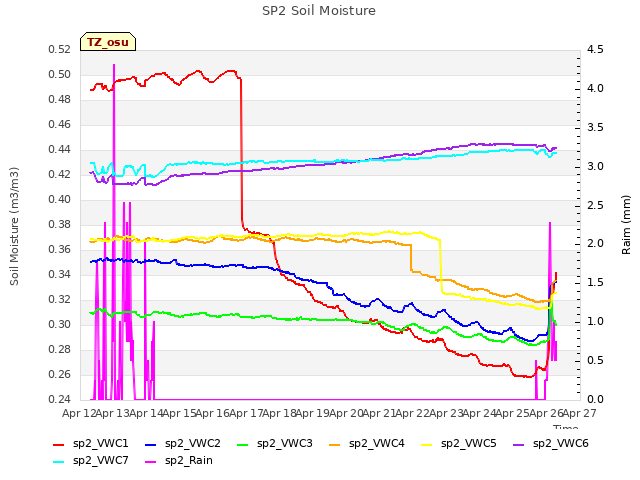
Task: Click the cyan sp2_VWC7 legend swatch
Action: (59, 462)
